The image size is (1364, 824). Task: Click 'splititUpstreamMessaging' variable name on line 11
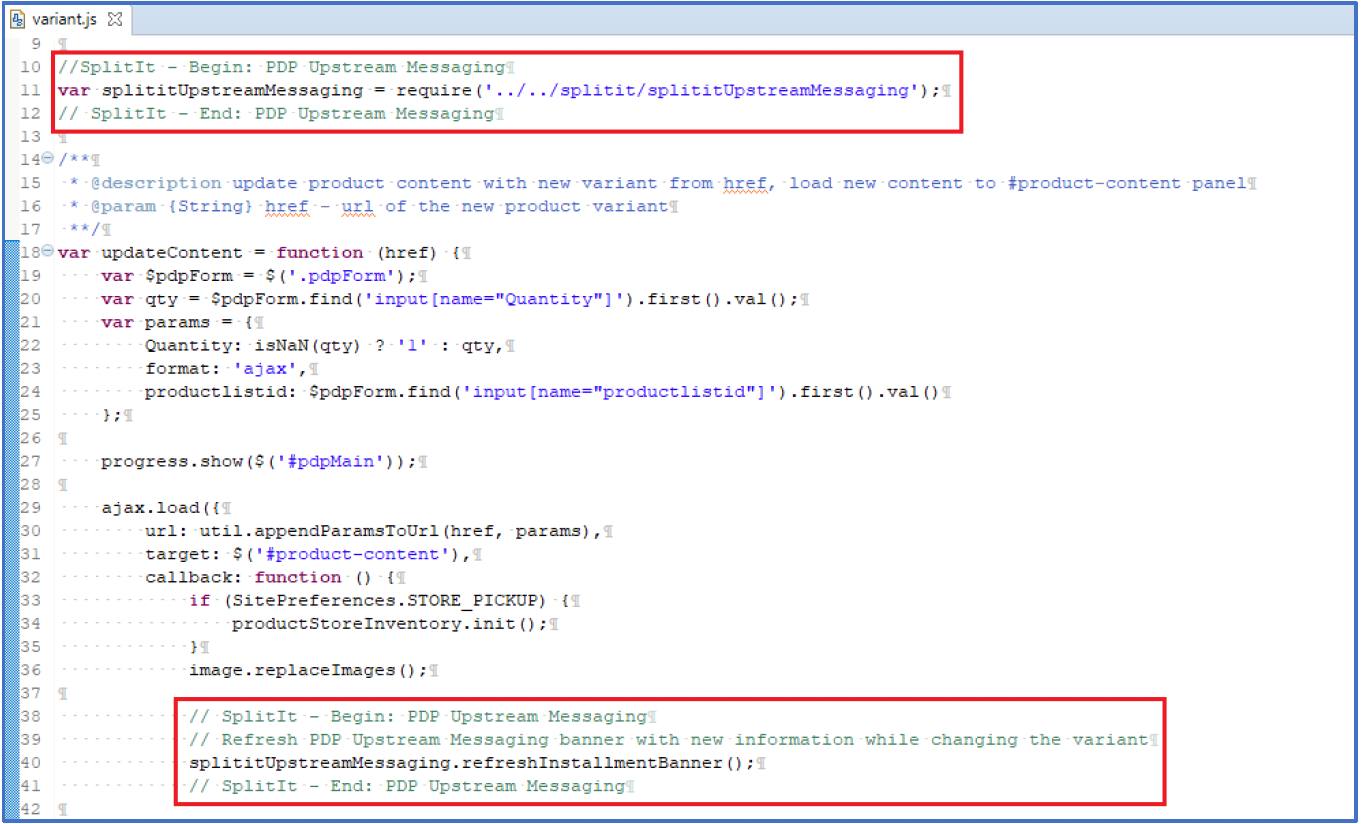[x=233, y=90]
